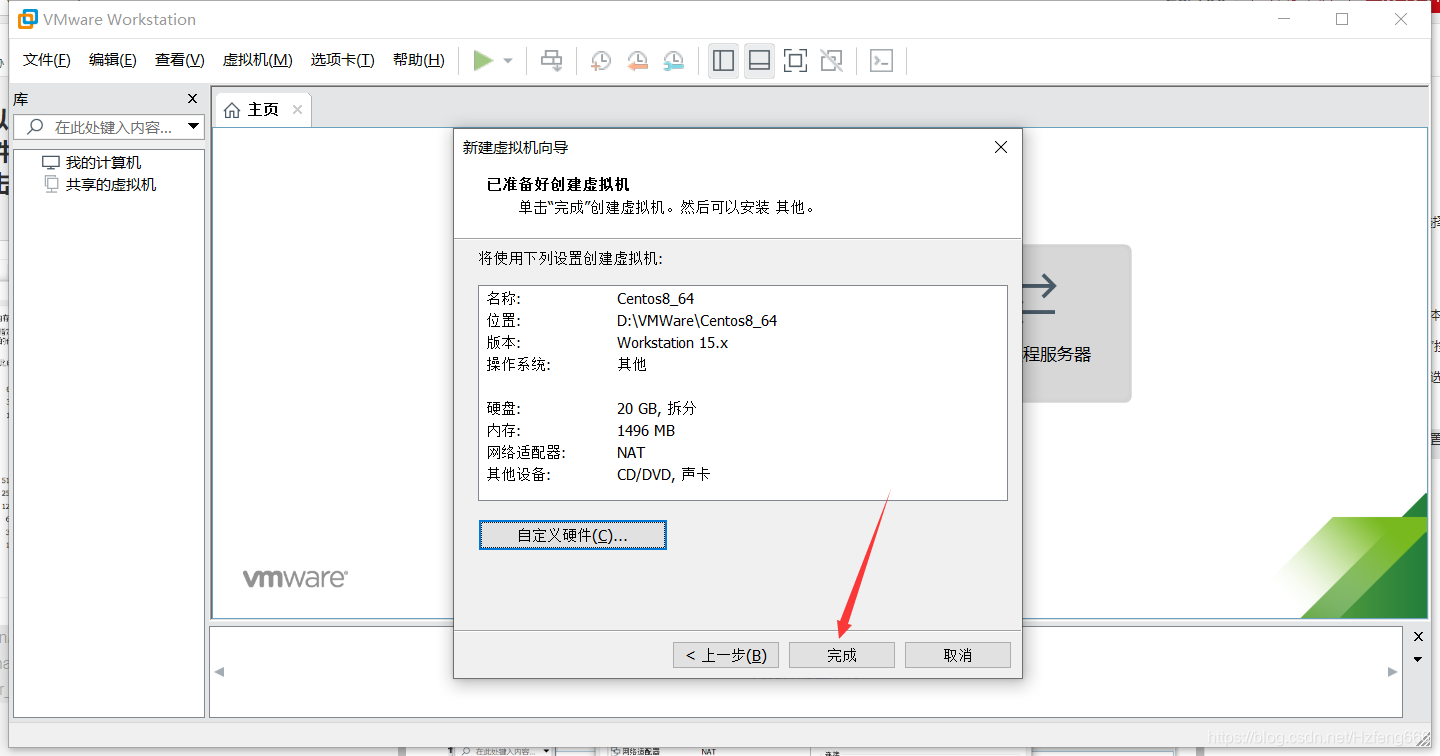This screenshot has height=756, width=1440.
Task: Switch to the 主页 tab
Action: click(x=262, y=109)
